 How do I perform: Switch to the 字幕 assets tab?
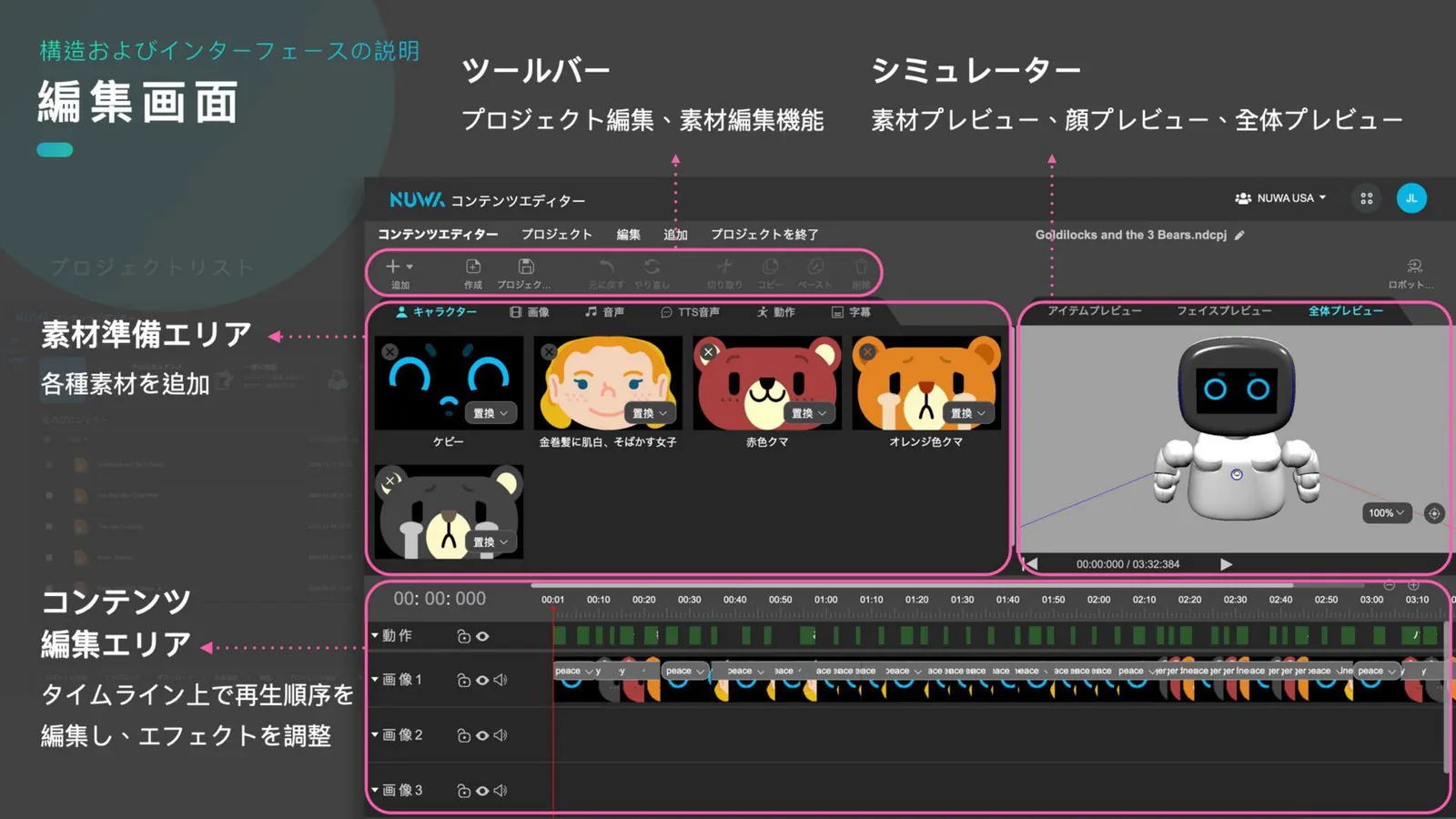click(x=851, y=312)
